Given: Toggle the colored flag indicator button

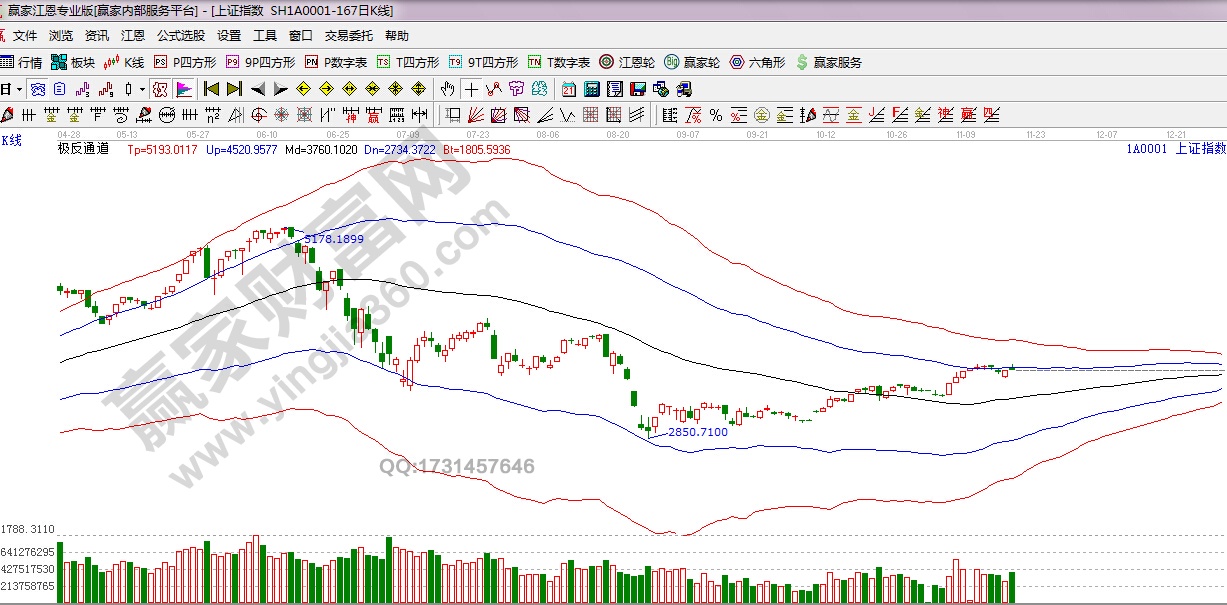Looking at the screenshot, I should tap(184, 88).
